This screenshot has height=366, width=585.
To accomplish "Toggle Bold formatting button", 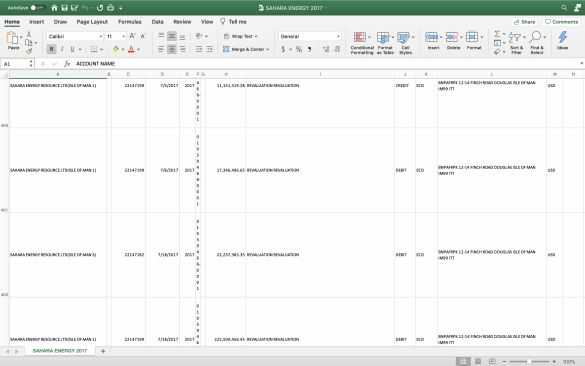I will click(x=51, y=49).
